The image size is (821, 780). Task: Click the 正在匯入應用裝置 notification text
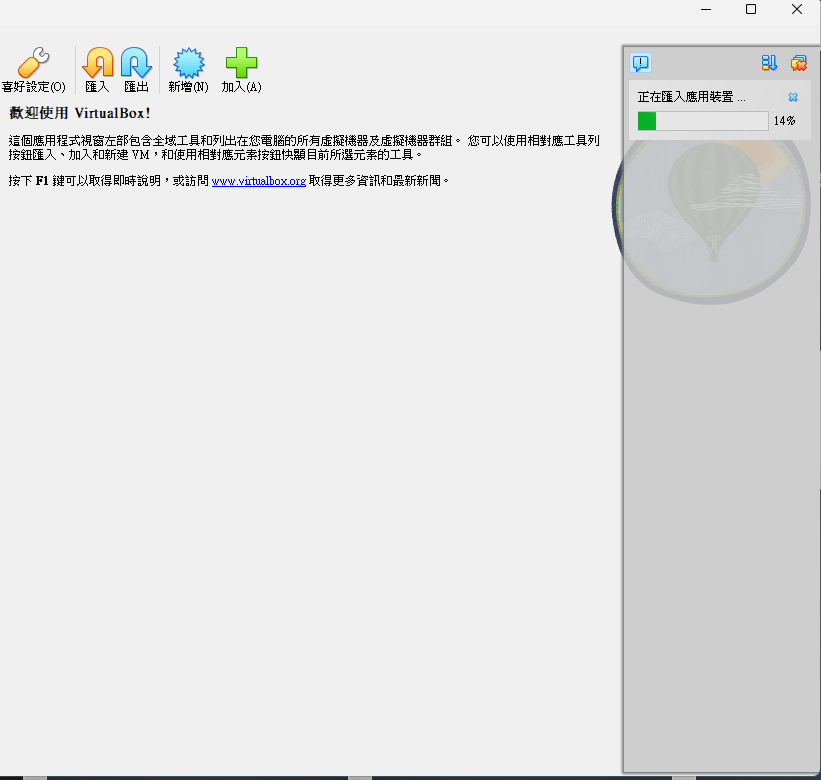click(691, 97)
